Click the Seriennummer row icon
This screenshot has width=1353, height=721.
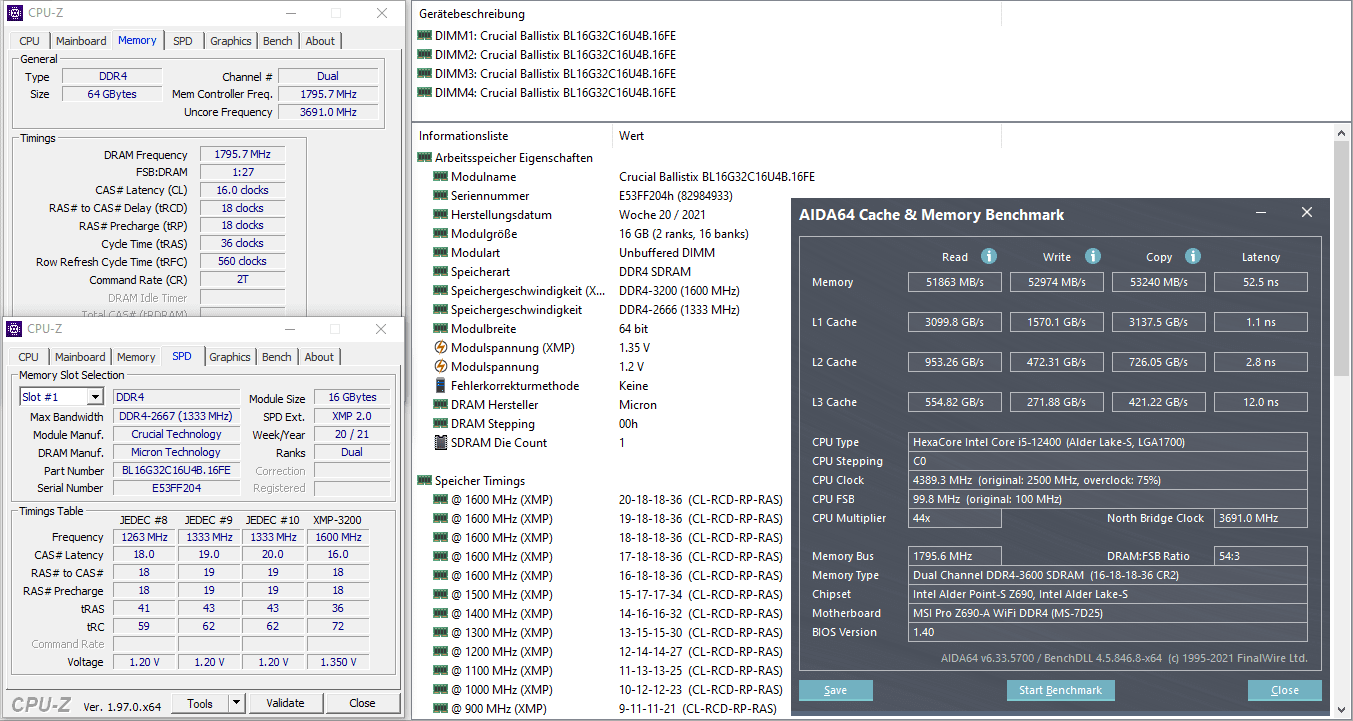(441, 196)
